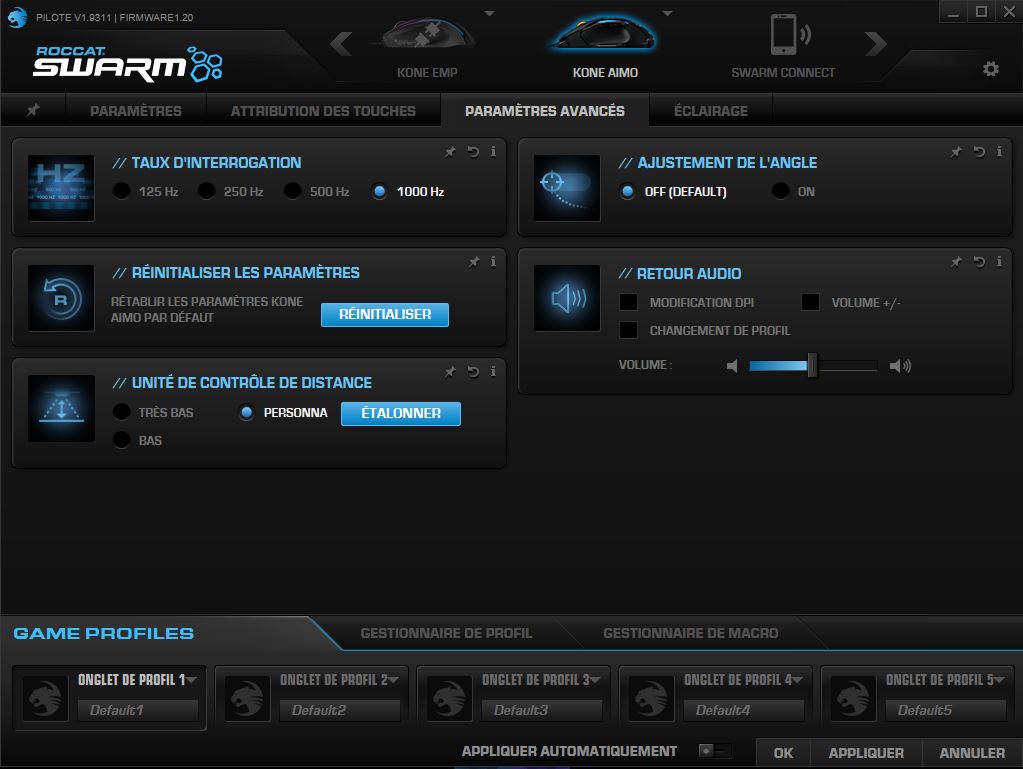Open Game Profiles section
Screen dimensions: 1023x769
tap(104, 633)
